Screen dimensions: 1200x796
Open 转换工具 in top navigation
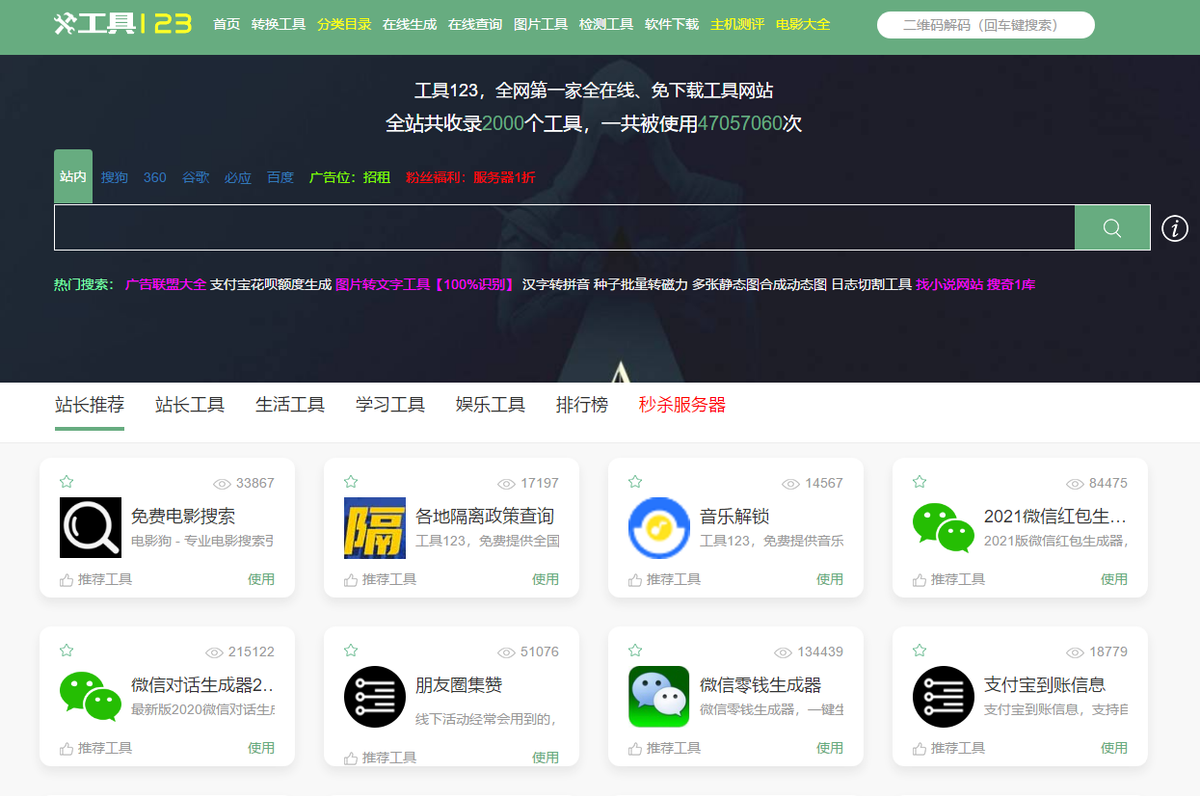point(279,24)
